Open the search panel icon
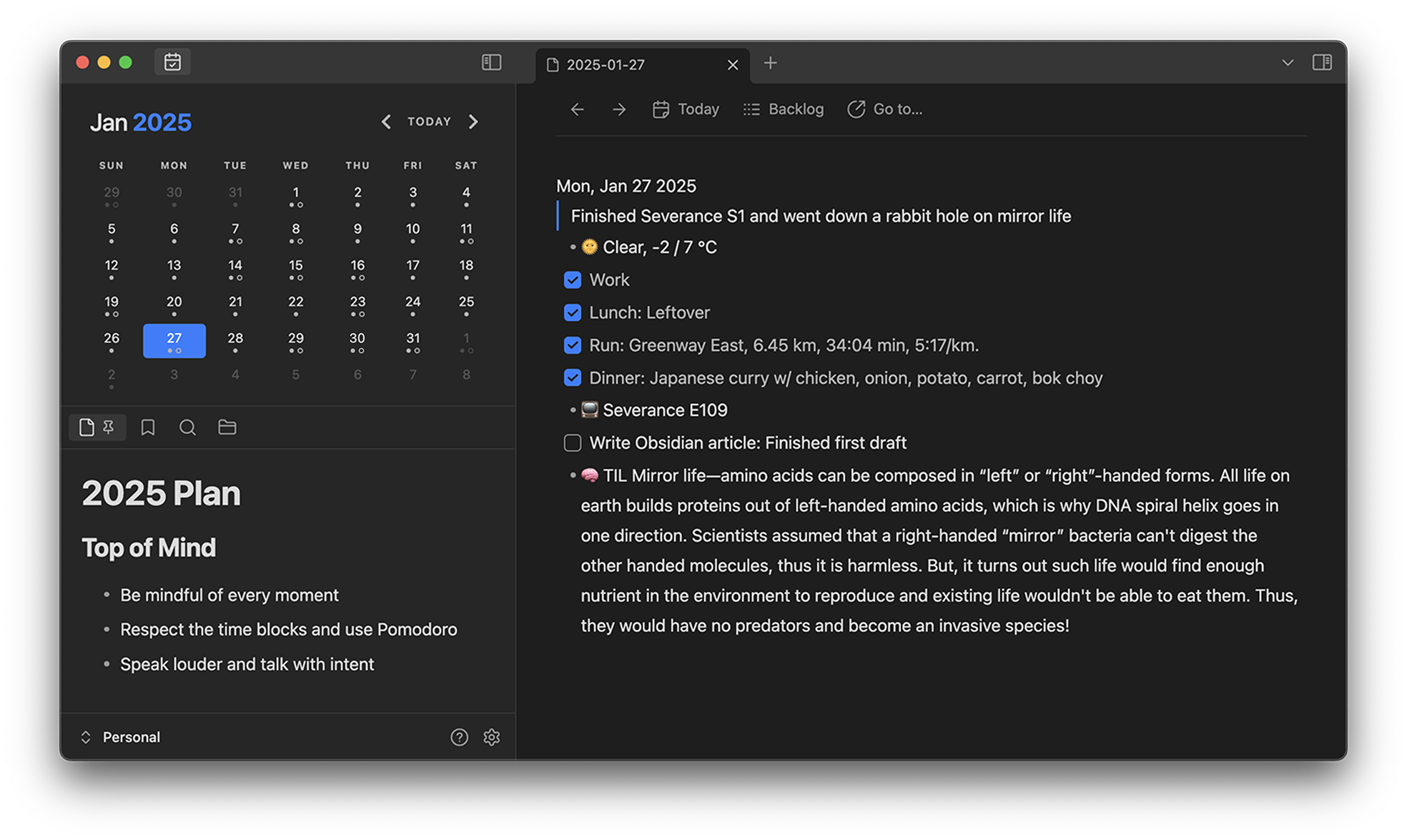Image resolution: width=1407 pixels, height=840 pixels. [187, 427]
